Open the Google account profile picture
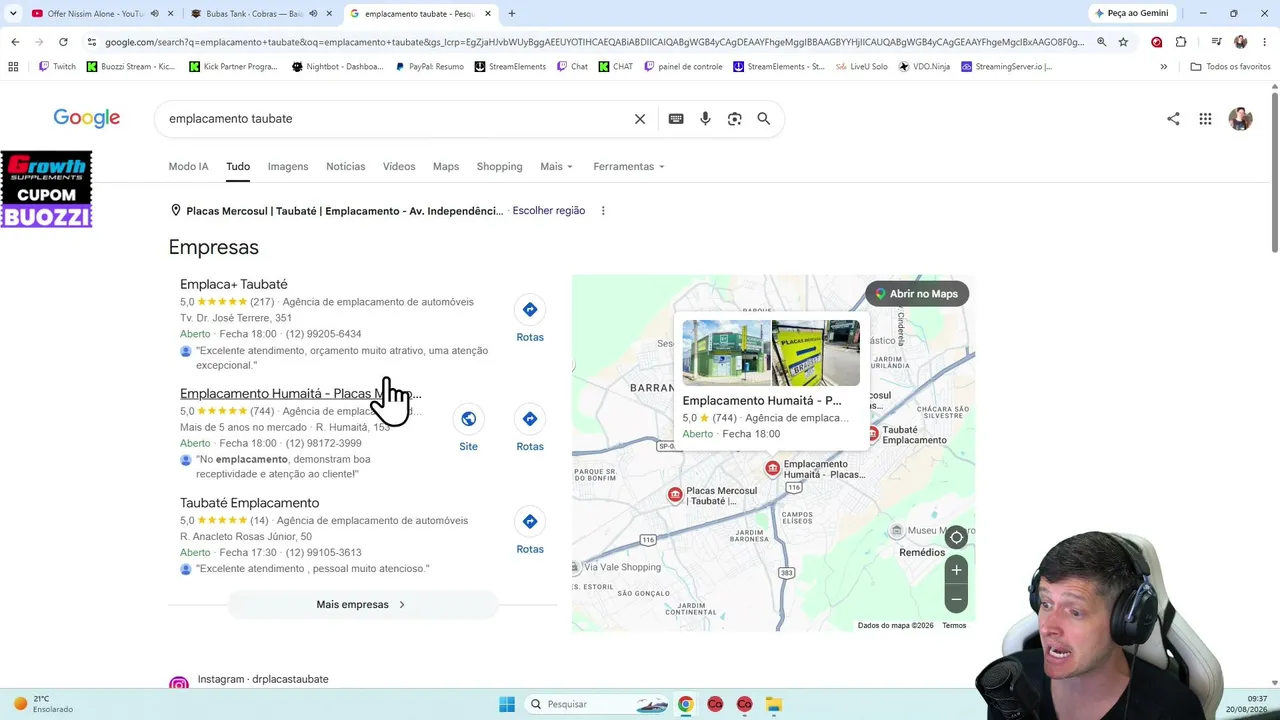The height and width of the screenshot is (720, 1280). (1240, 119)
